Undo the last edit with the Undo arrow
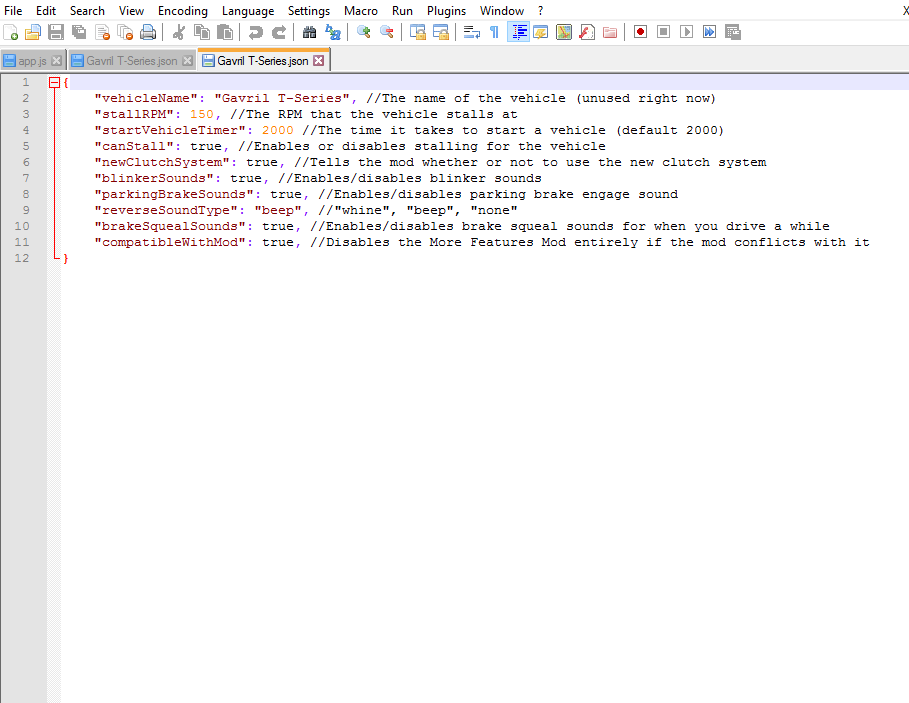Viewport: 909px width, 703px height. (x=255, y=32)
